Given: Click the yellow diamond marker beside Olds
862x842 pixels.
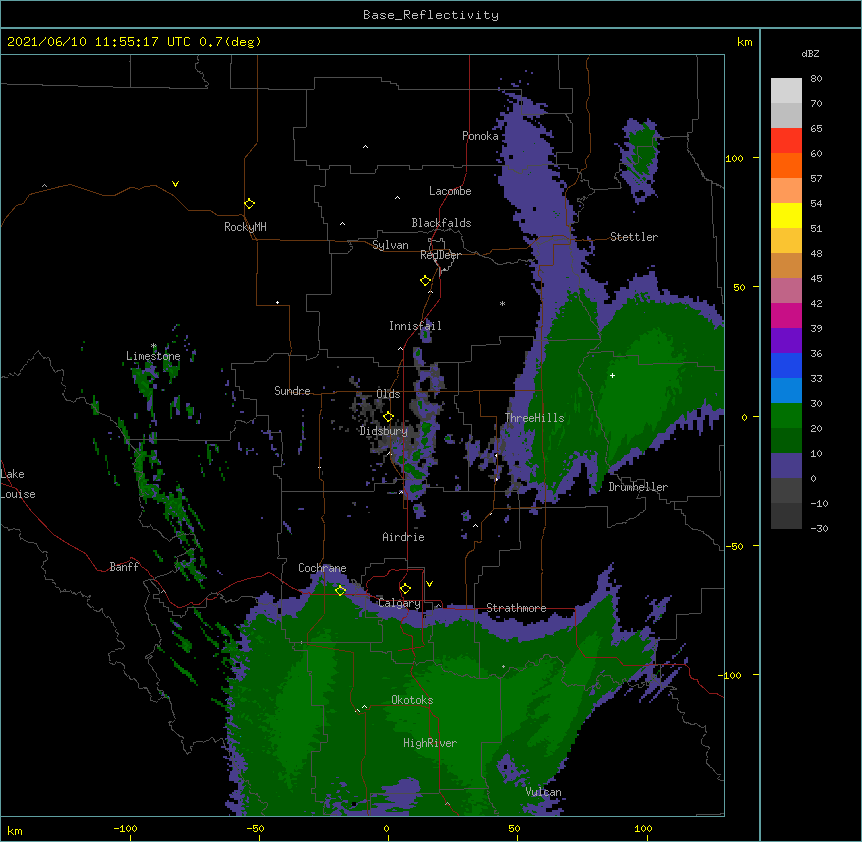Looking at the screenshot, I should (388, 416).
